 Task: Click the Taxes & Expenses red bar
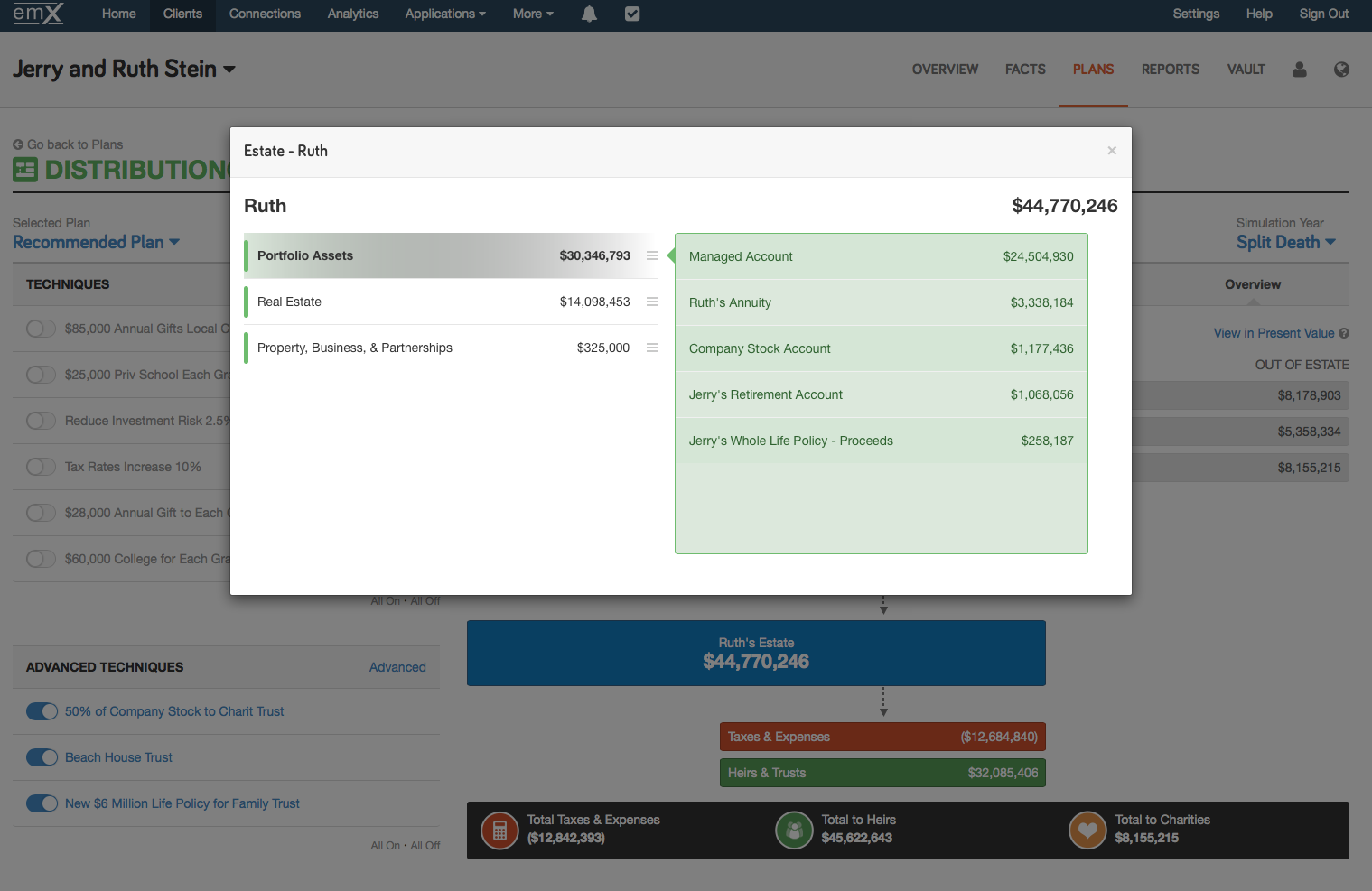pyautogui.click(x=882, y=737)
